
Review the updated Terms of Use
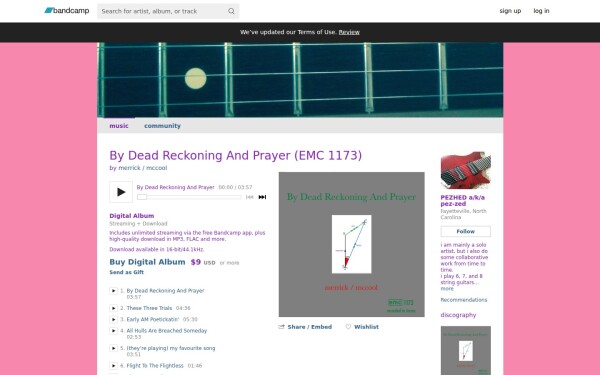[x=349, y=32]
